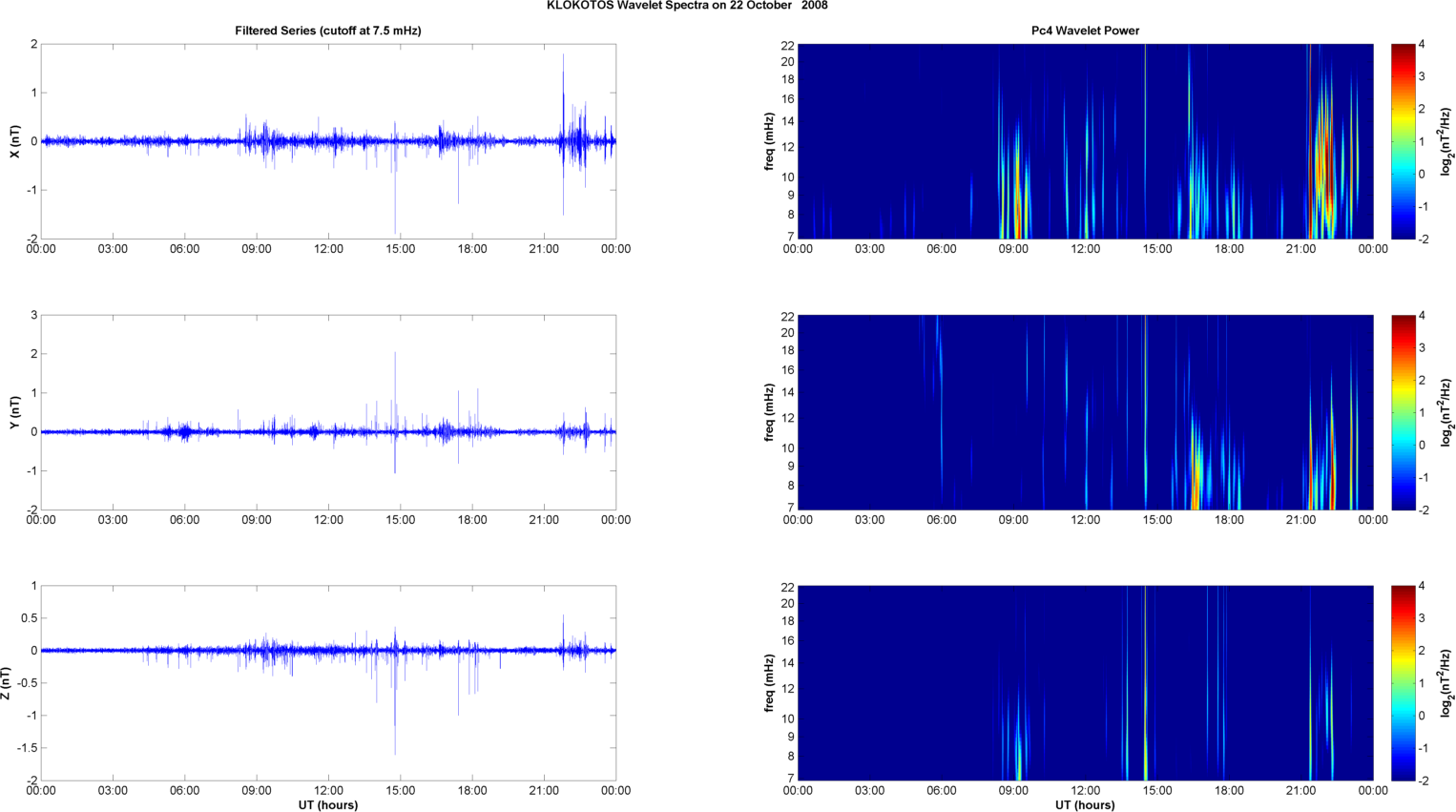Viewport: 1456px width, 812px height.
Task: Click the Z (nT) axis label
Action: pos(8,683)
